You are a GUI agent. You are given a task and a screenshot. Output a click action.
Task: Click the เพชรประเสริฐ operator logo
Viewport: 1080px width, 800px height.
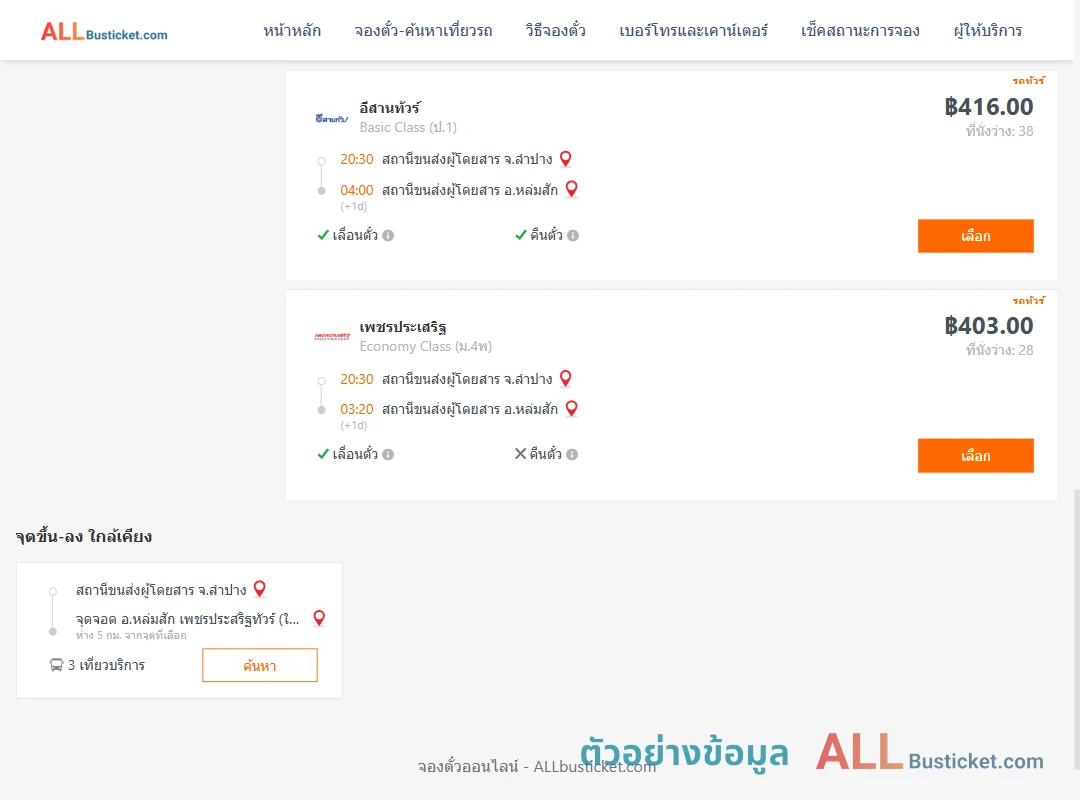332,336
